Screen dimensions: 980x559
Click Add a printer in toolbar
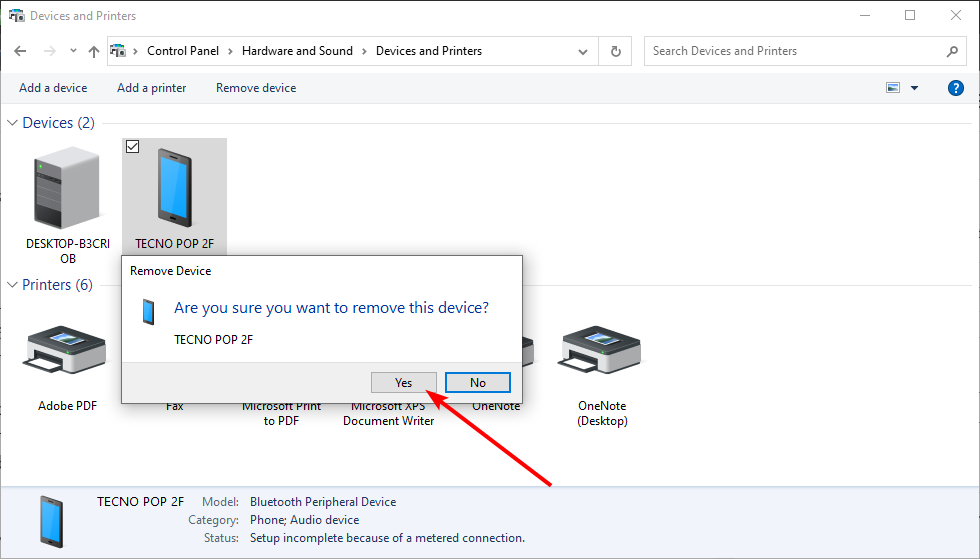(151, 88)
